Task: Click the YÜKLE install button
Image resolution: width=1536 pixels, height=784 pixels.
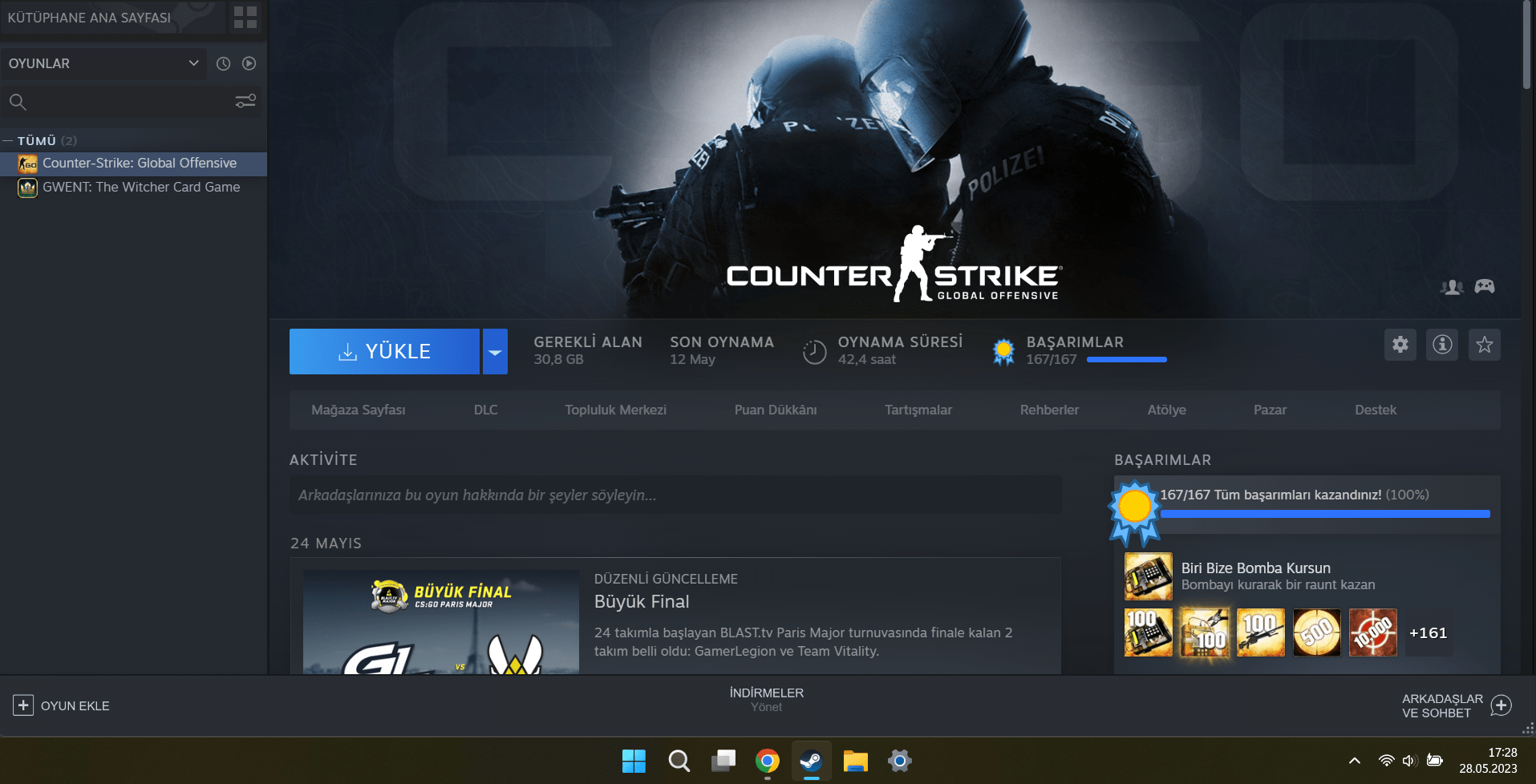Action: [x=384, y=351]
